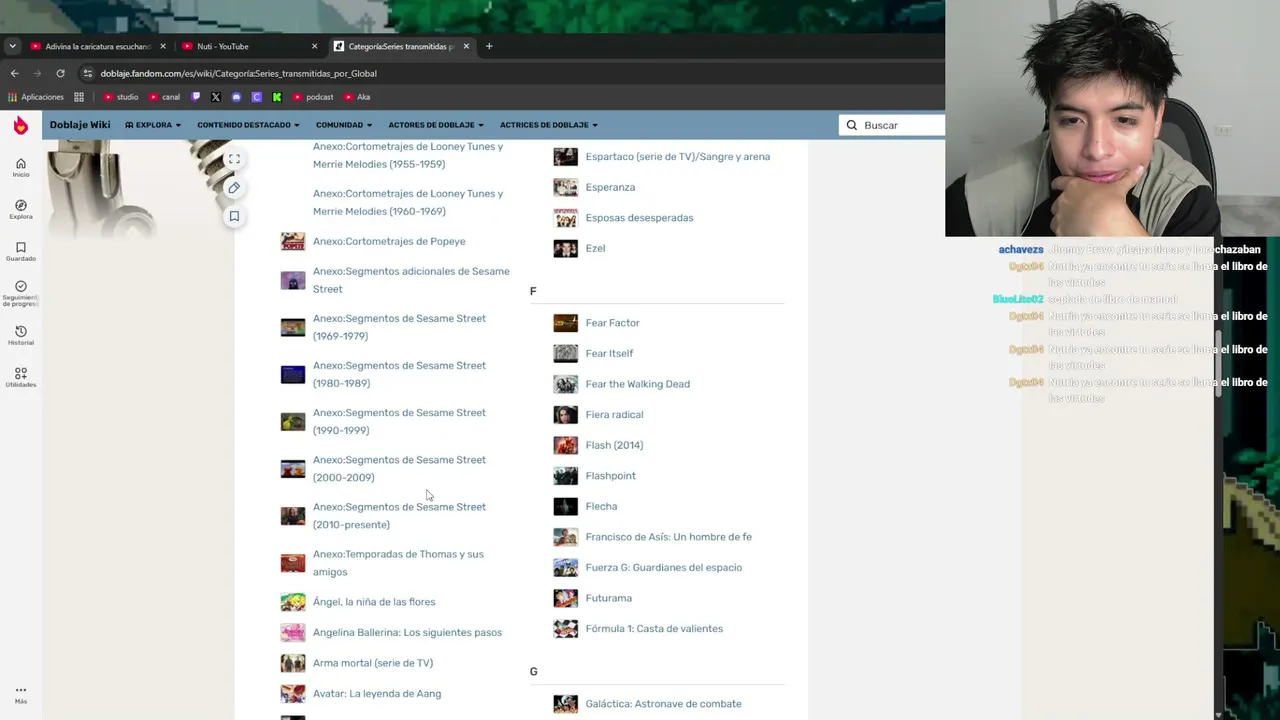
Task: Open the Fiera radical thumbnail
Action: click(566, 414)
